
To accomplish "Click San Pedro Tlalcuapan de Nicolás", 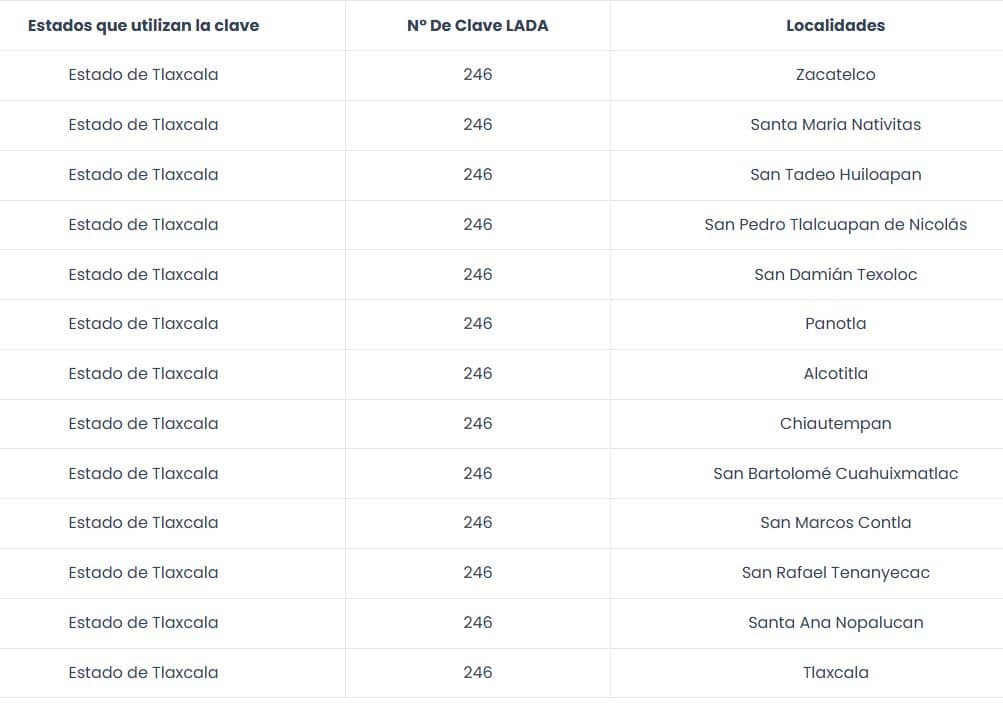I will tap(835, 225).
